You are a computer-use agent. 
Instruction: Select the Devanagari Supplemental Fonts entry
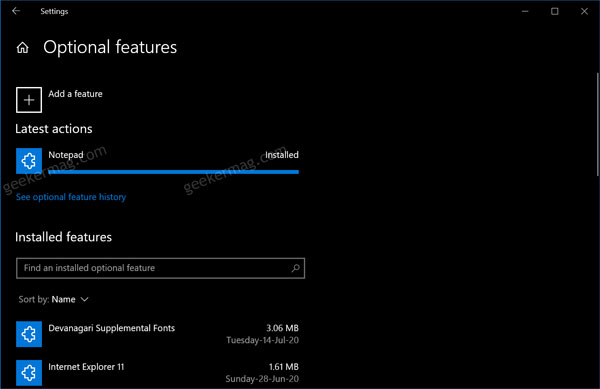click(x=157, y=334)
